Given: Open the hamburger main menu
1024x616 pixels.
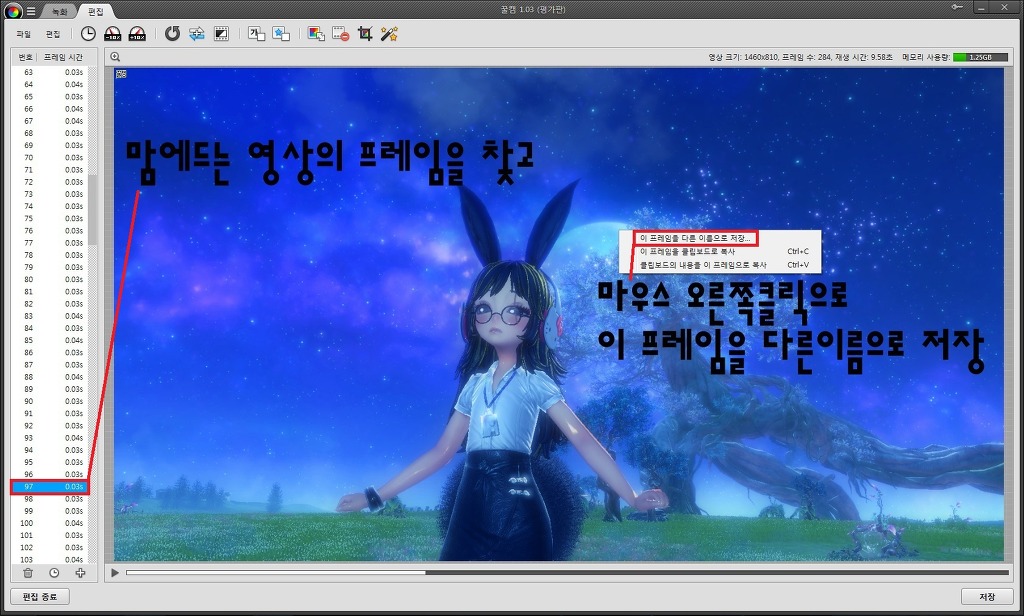Looking at the screenshot, I should [31, 11].
